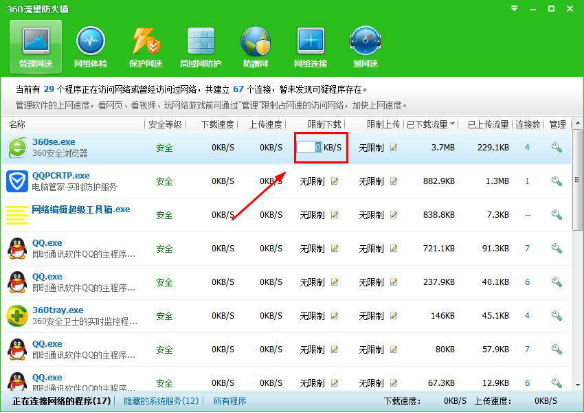Edit upload limit for 网络编辑超级工具箱.exe
The image size is (584, 413).
(x=394, y=215)
